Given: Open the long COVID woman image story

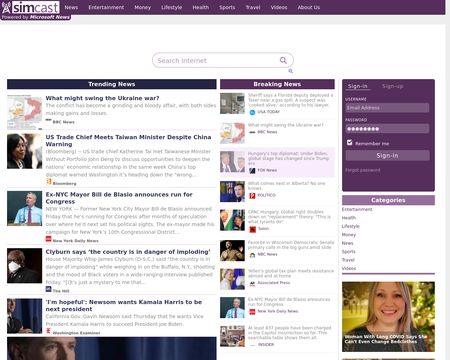Looking at the screenshot, I should click(x=388, y=317).
